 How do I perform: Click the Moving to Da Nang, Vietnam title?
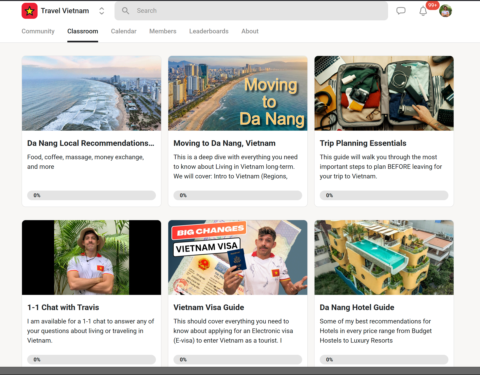tap(224, 143)
